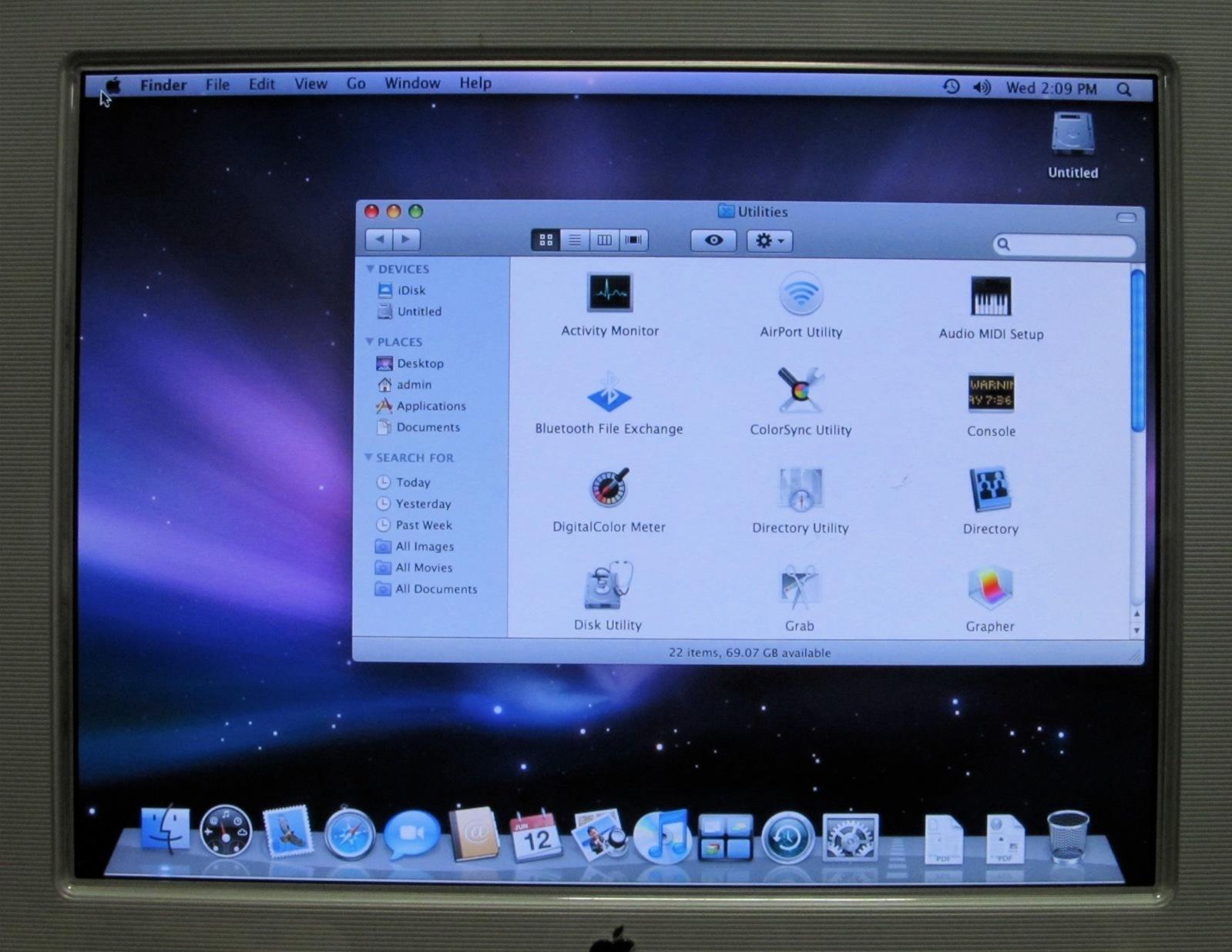This screenshot has height=952, width=1232.
Task: Open Activity Monitor in Utilities
Action: (x=609, y=292)
